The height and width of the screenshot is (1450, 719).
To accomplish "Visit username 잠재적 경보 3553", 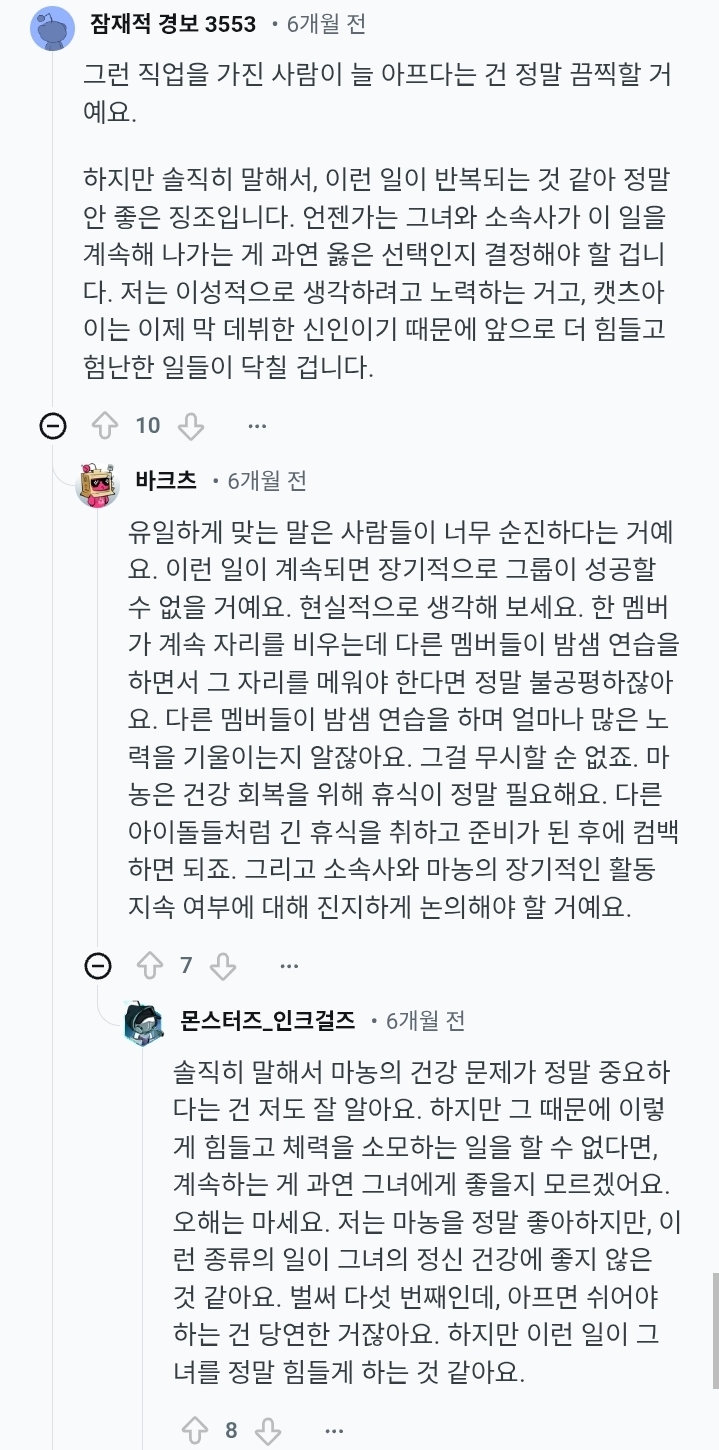I will click(x=173, y=24).
